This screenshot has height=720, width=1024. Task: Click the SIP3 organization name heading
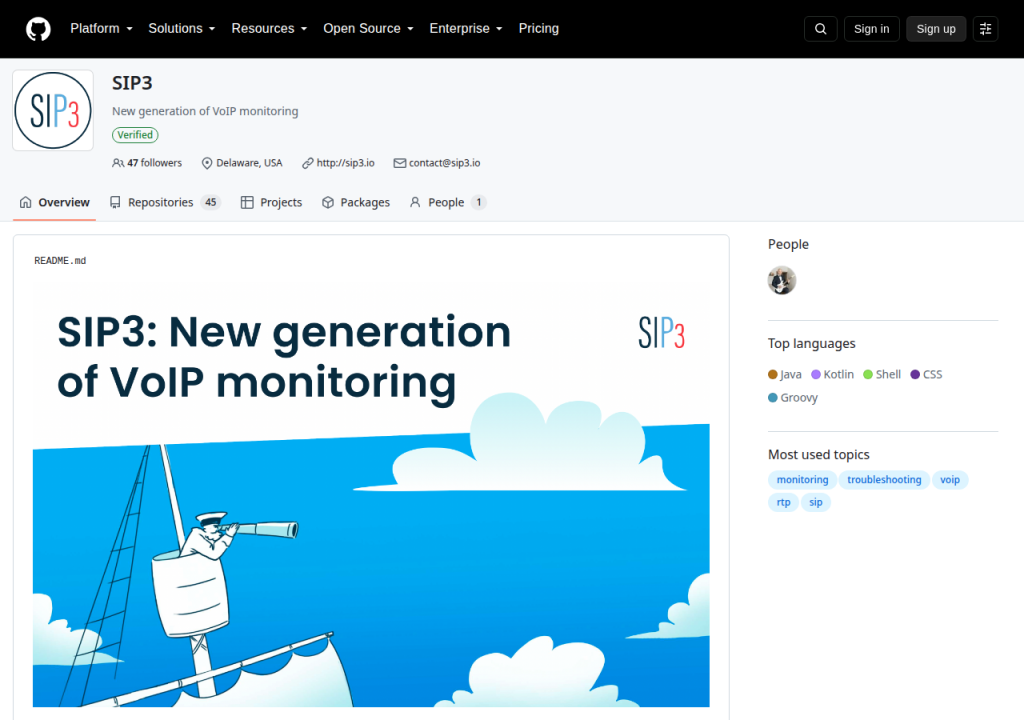pyautogui.click(x=132, y=83)
